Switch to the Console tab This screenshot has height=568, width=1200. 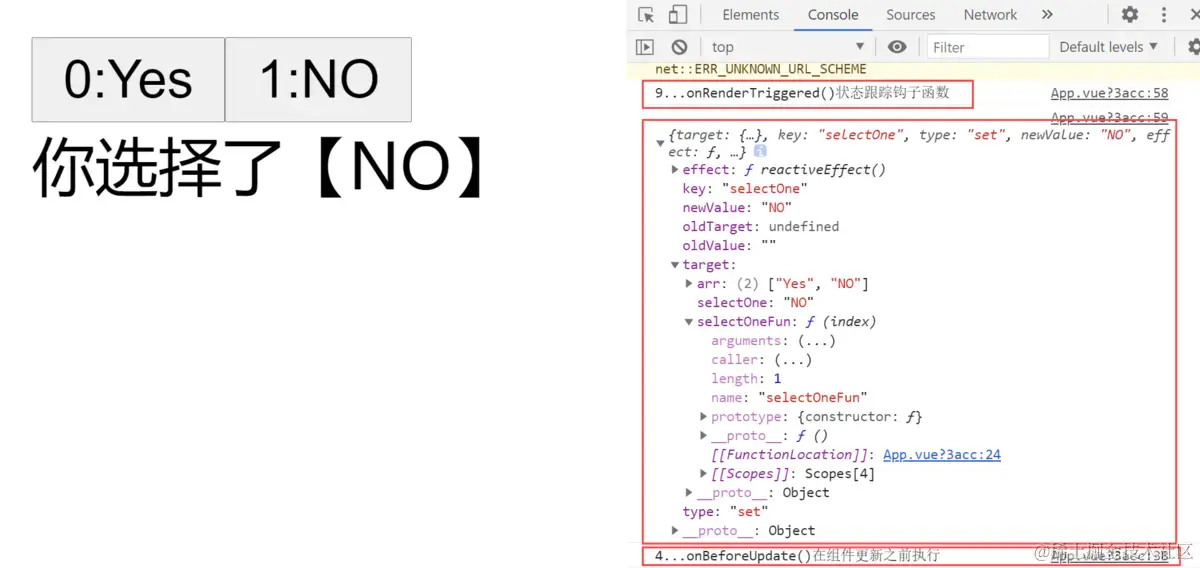[833, 15]
